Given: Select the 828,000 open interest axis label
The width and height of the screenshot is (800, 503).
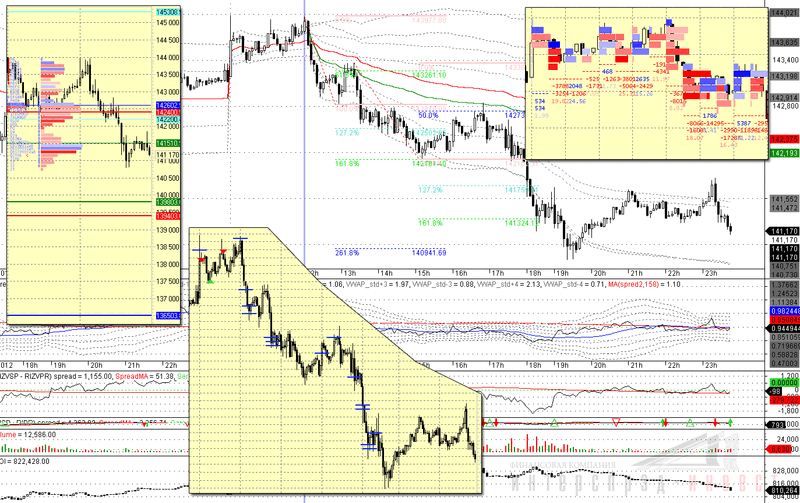Looking at the screenshot, I should [x=787, y=473].
